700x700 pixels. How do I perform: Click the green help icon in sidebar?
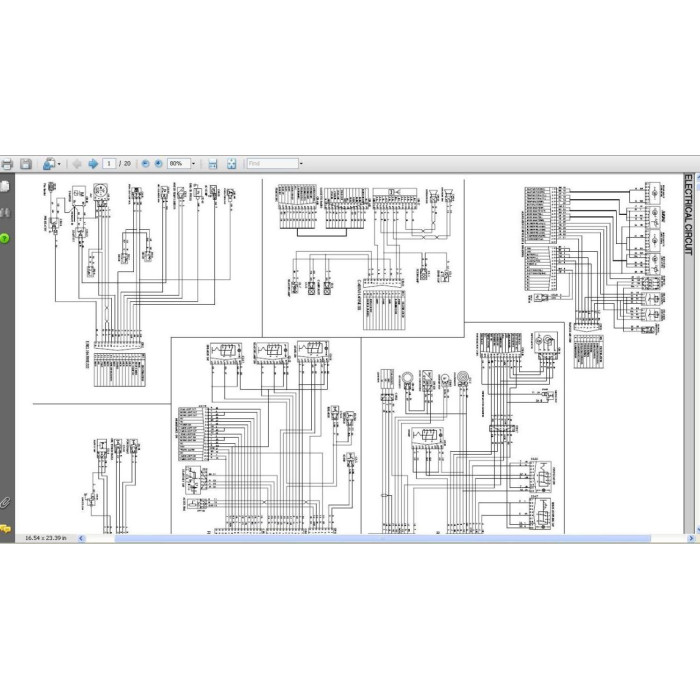[x=4, y=238]
